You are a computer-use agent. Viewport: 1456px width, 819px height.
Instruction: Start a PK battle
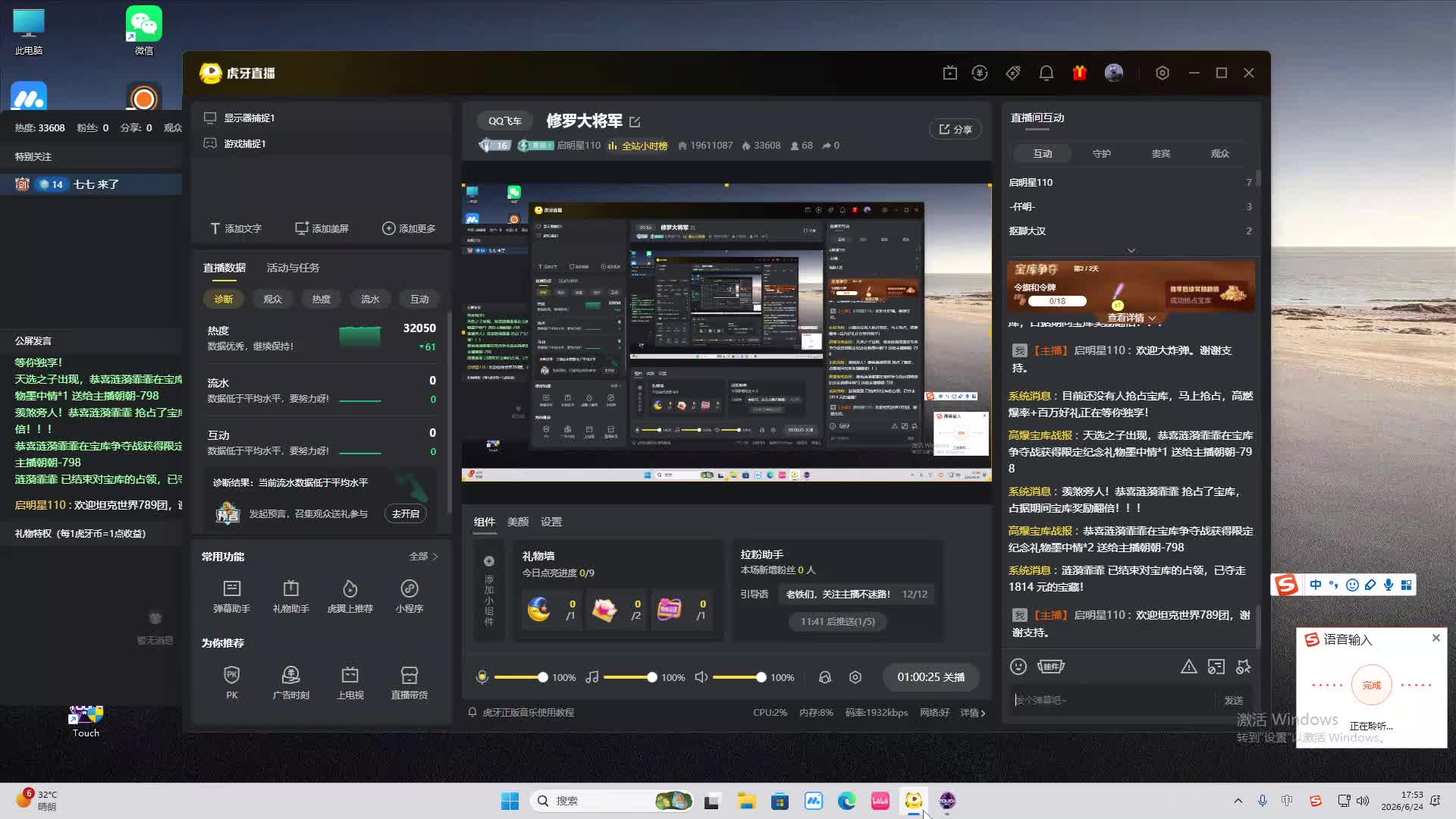point(231,682)
